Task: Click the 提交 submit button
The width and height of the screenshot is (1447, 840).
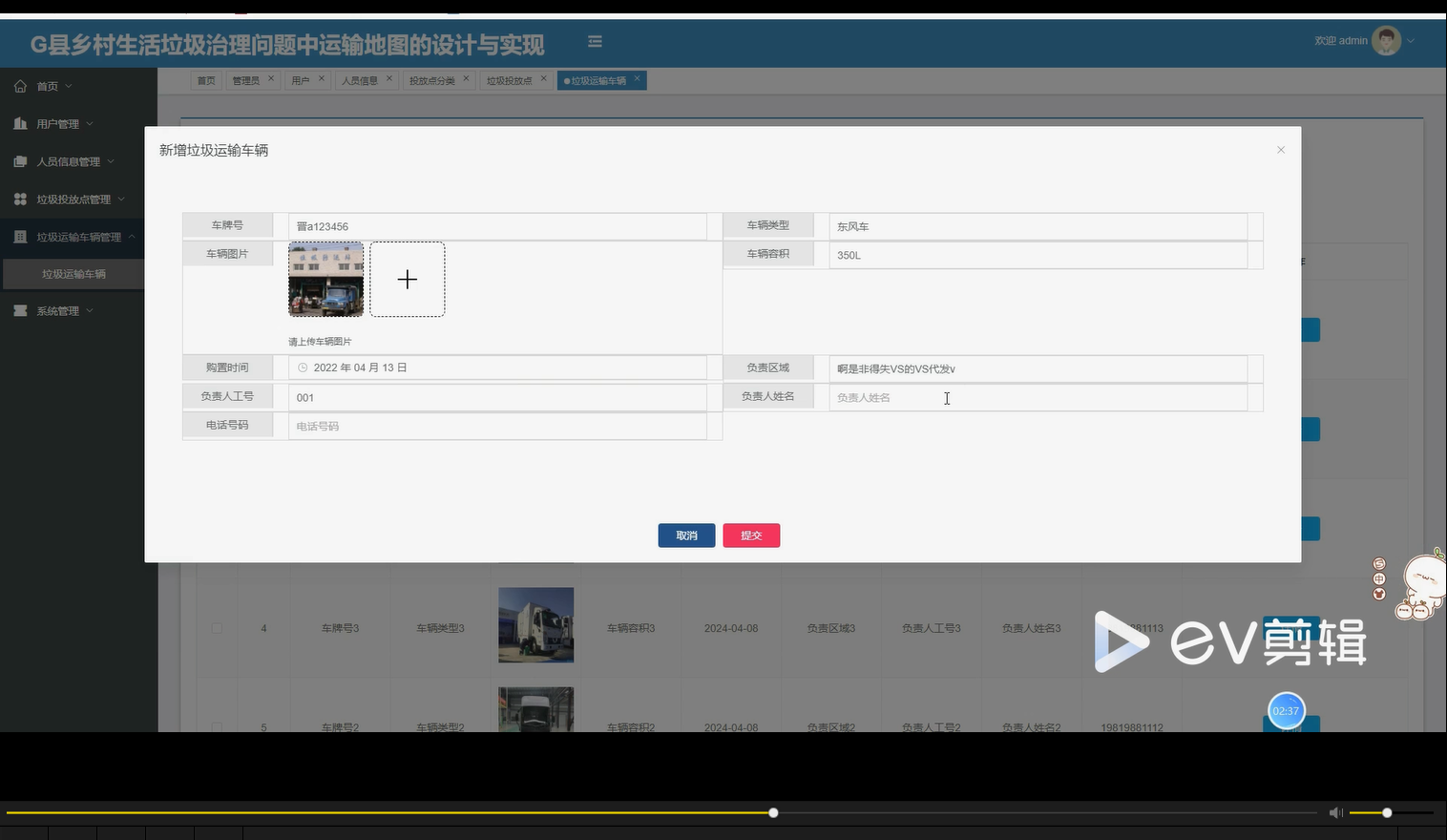Action: (x=751, y=535)
